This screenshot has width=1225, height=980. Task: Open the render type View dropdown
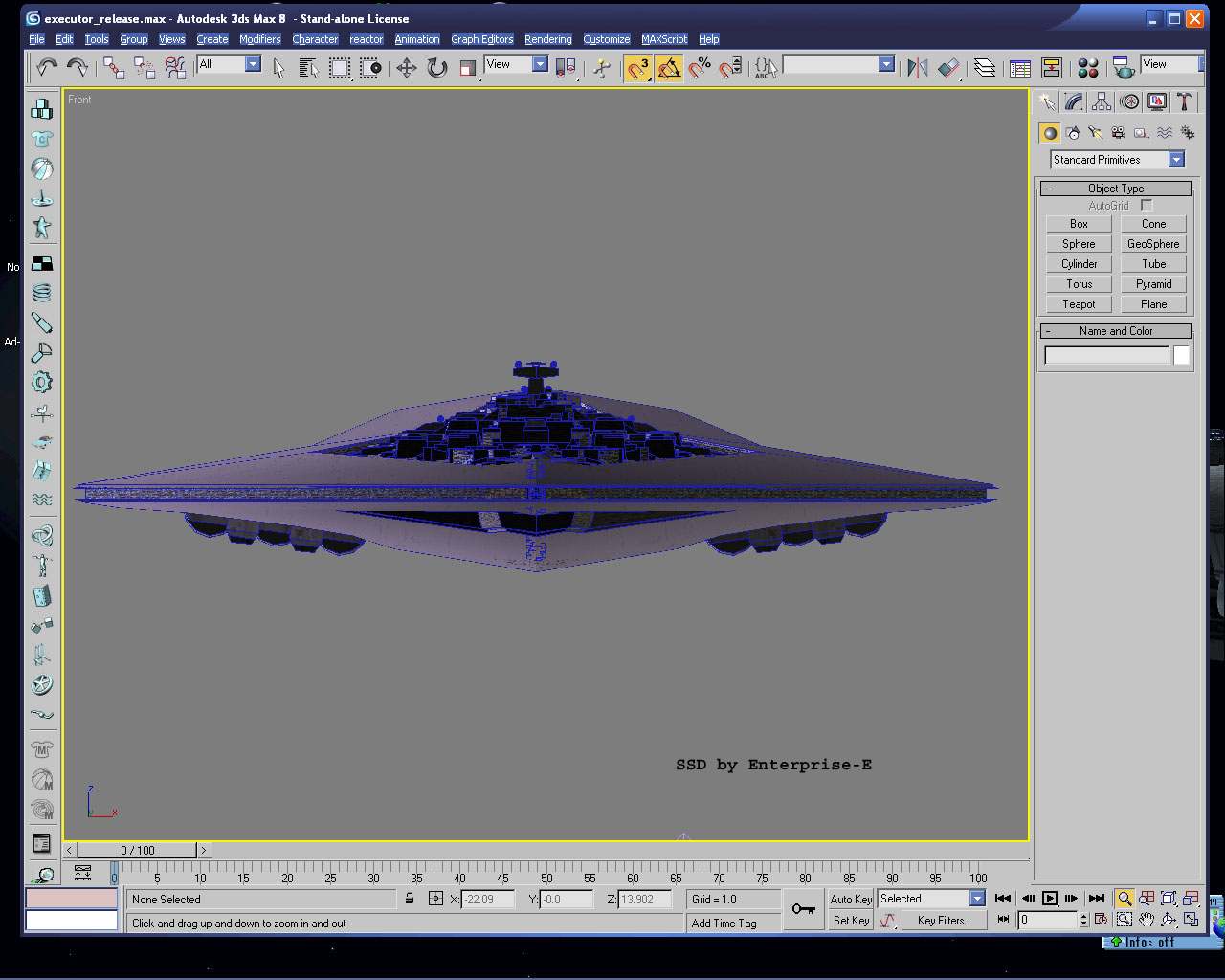point(1172,64)
